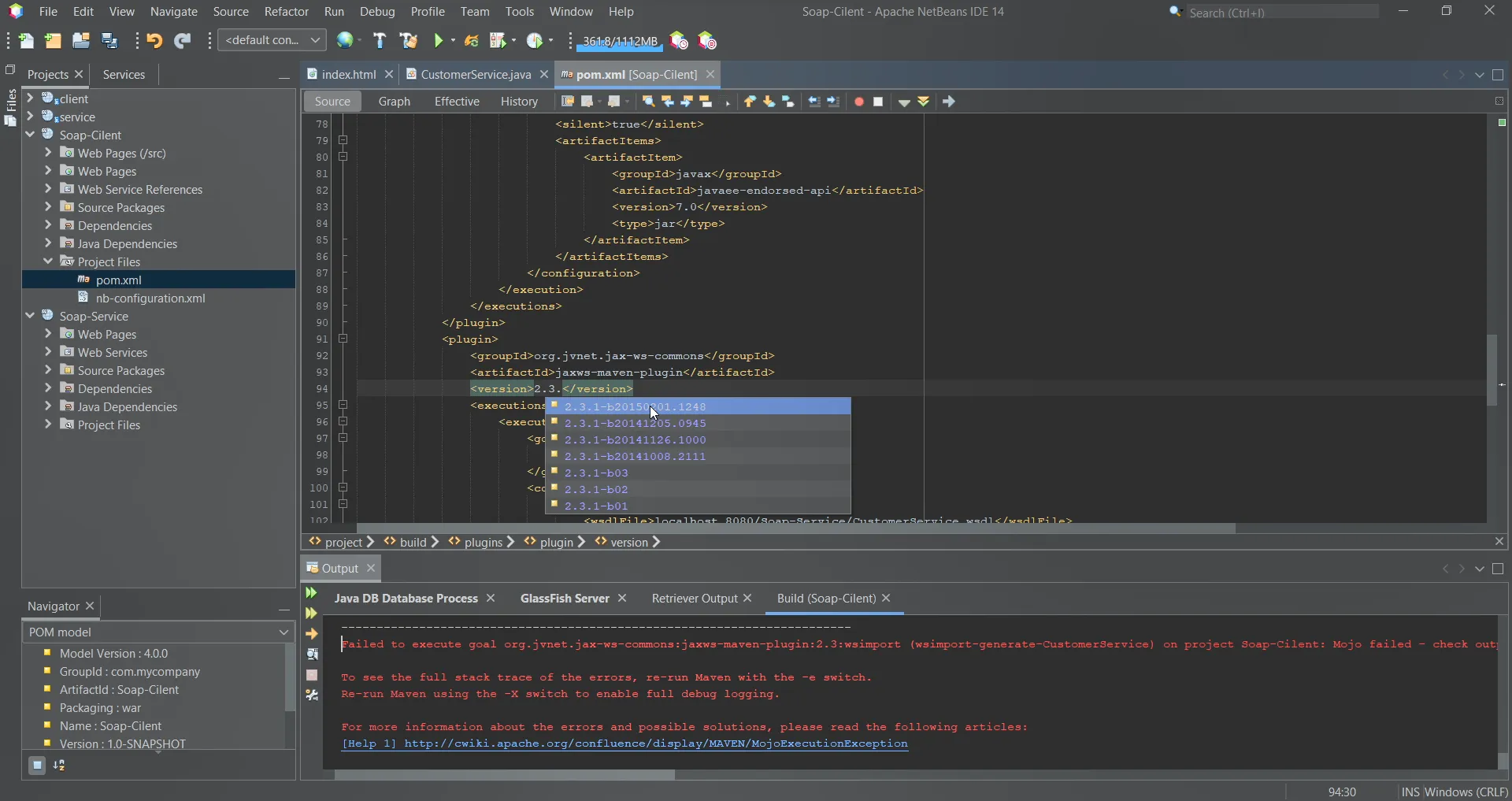Click the Build Project hammer icon
Viewport: 1512px width, 801px height.
380,41
